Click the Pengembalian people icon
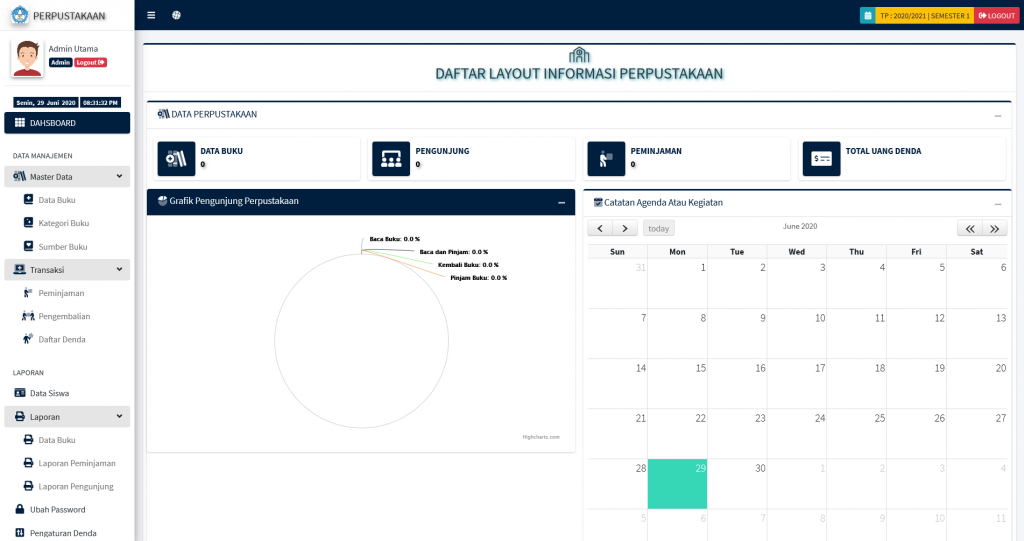The width and height of the screenshot is (1024, 541). point(28,316)
